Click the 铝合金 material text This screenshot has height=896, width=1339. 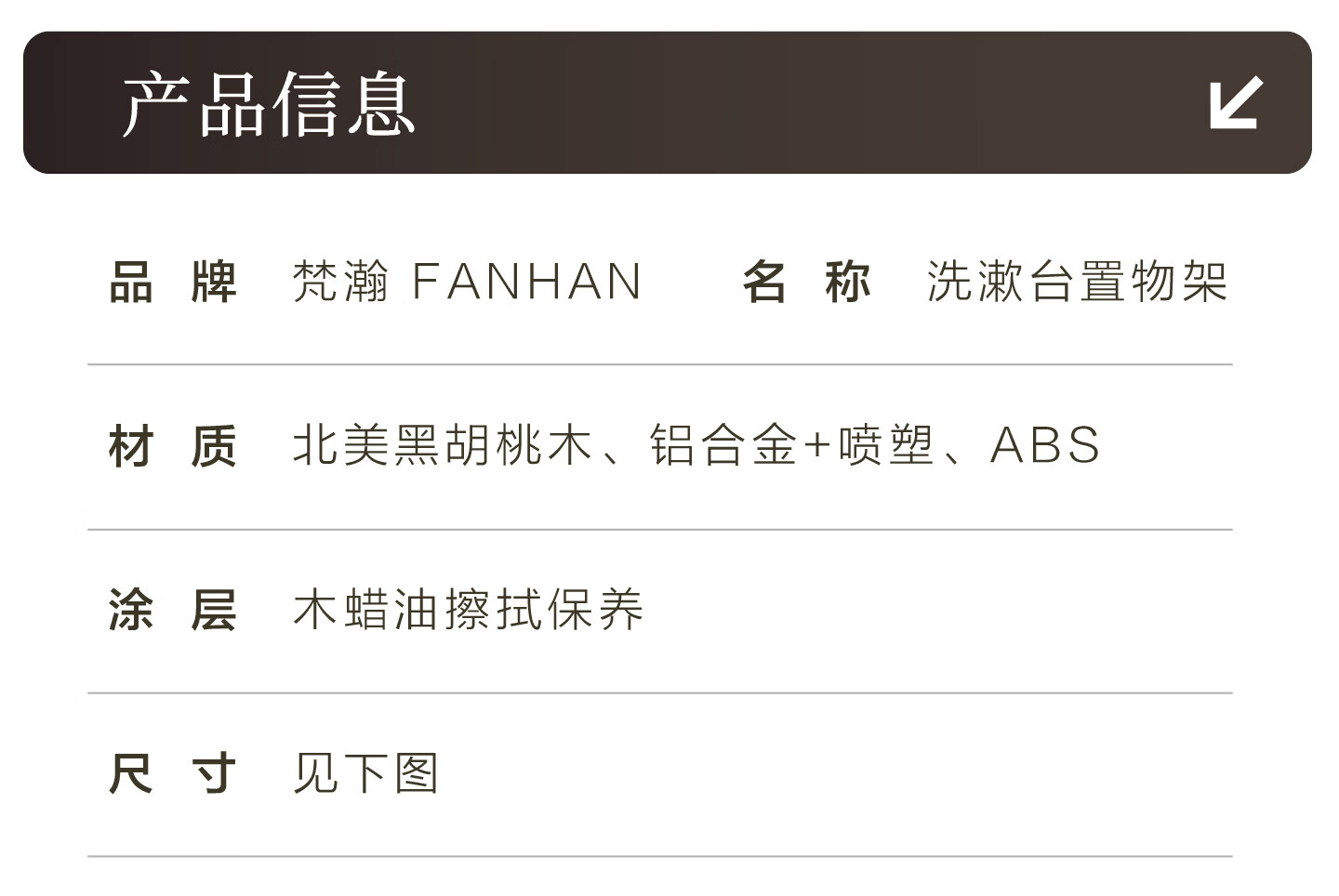723,445
